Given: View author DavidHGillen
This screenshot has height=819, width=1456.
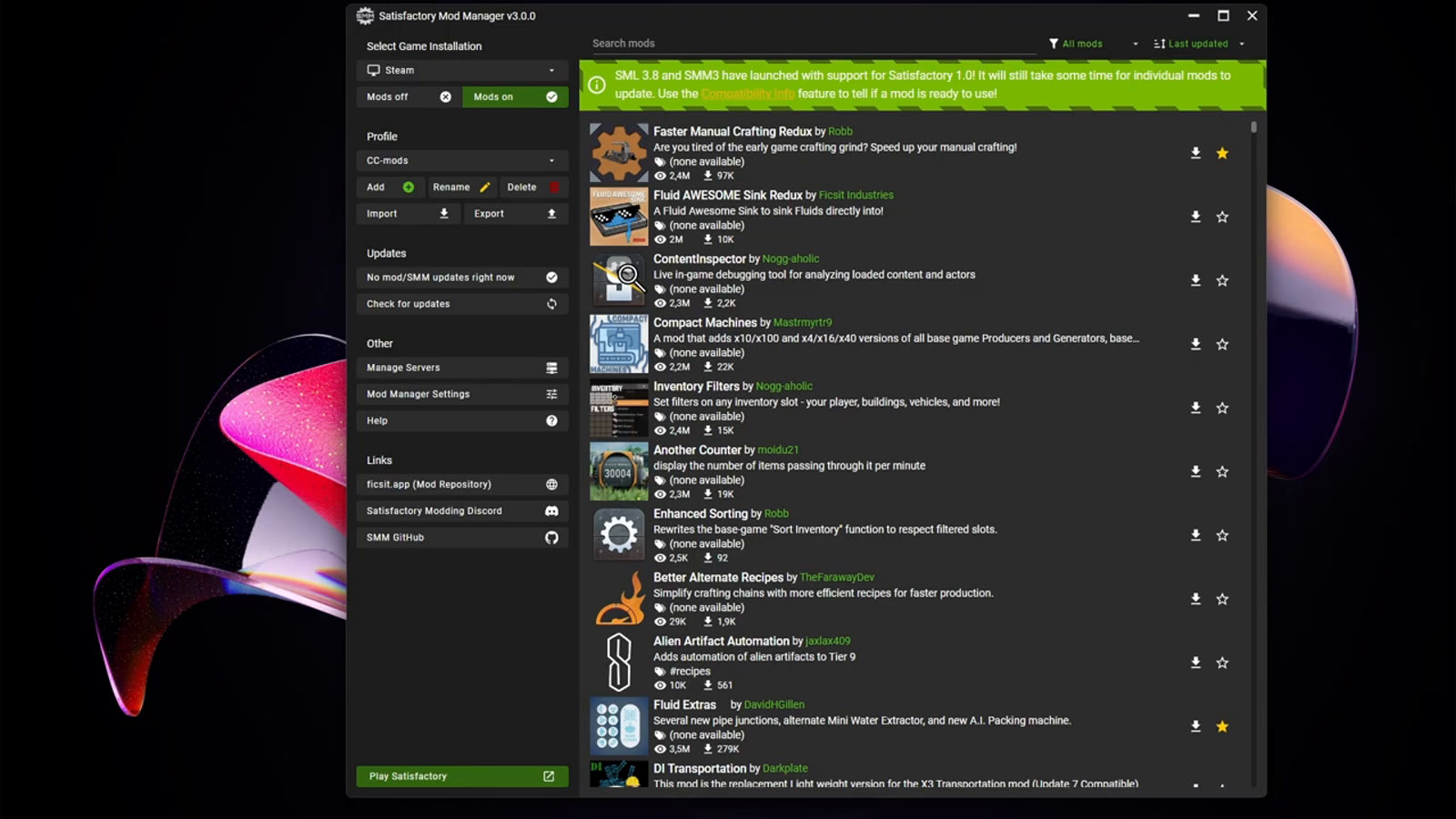Looking at the screenshot, I should click(x=774, y=705).
